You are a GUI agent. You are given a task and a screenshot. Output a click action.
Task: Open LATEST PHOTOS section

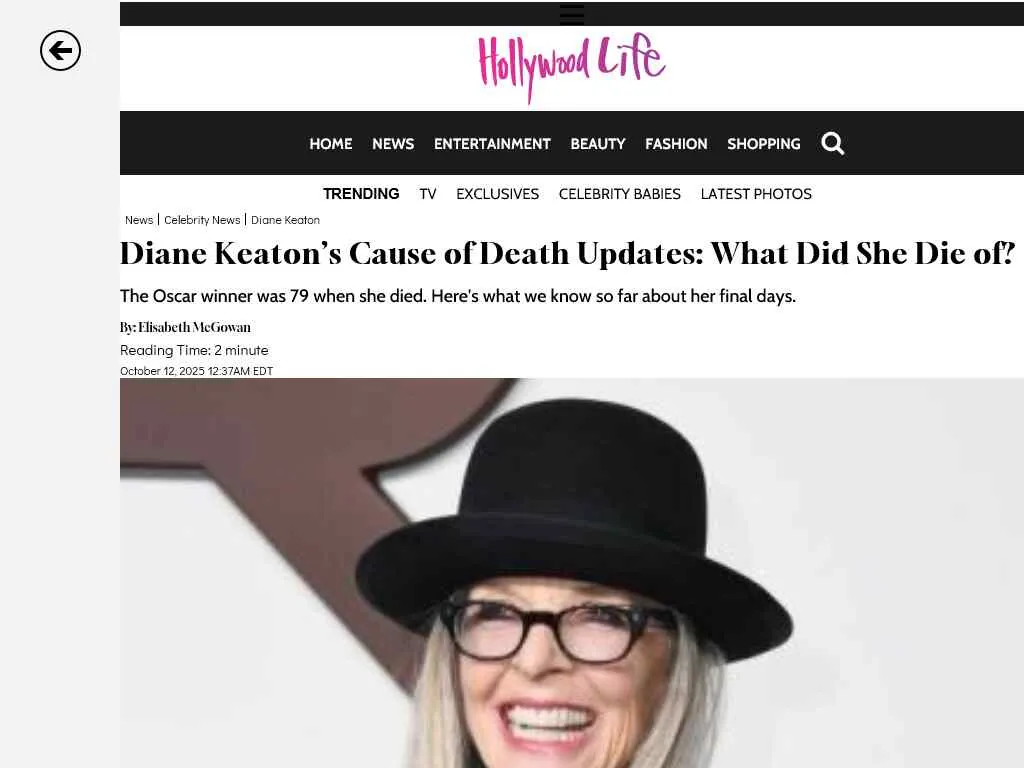click(756, 194)
